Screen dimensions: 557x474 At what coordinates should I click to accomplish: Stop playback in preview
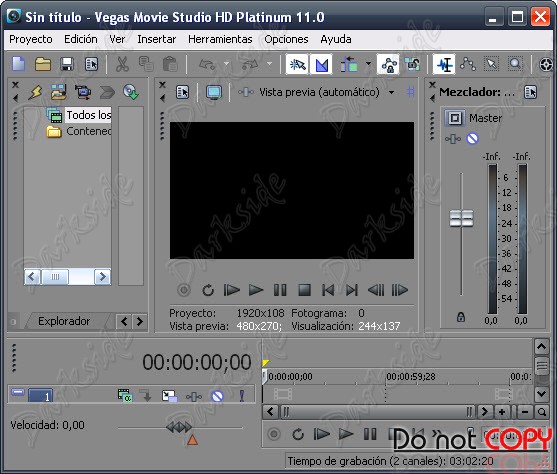[304, 290]
